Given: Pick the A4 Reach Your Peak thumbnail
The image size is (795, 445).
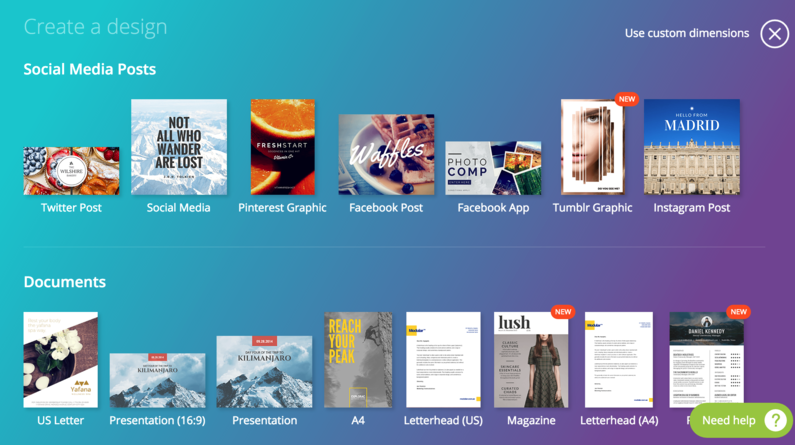Looking at the screenshot, I should [x=358, y=360].
